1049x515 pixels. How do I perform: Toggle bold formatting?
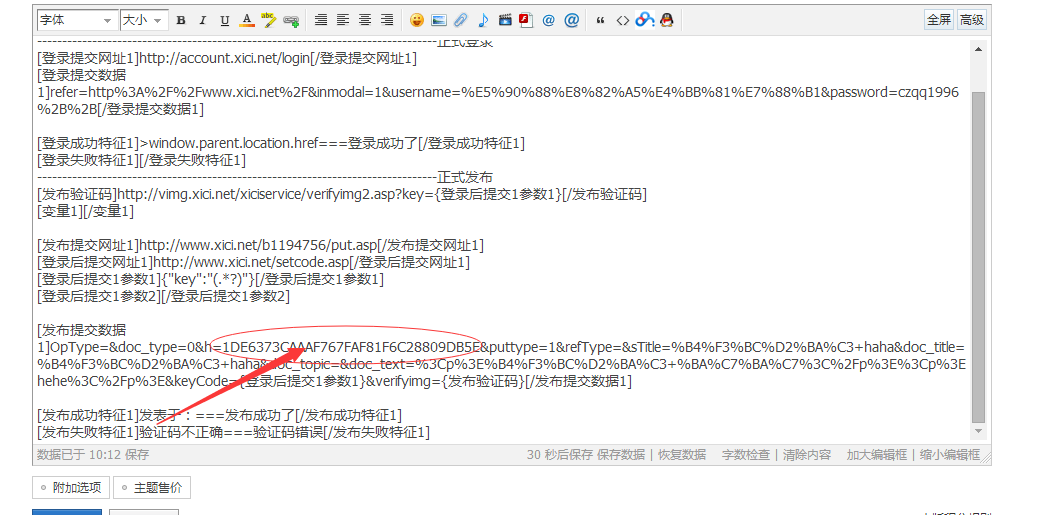[x=181, y=20]
